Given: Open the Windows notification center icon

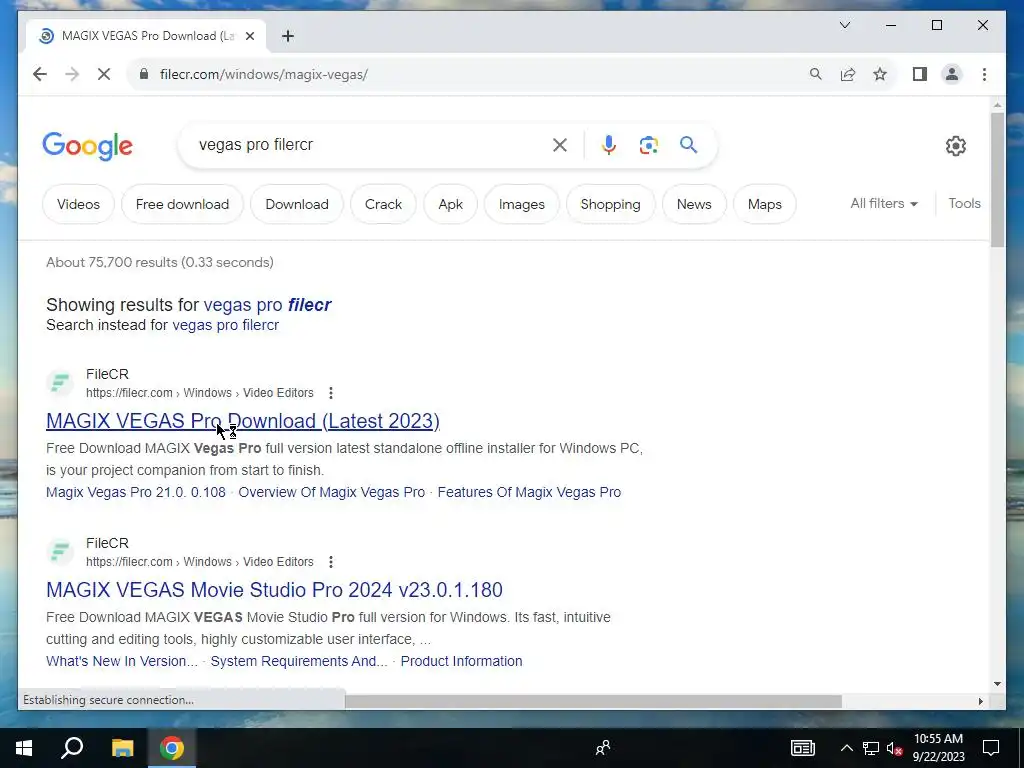Looking at the screenshot, I should tap(991, 748).
